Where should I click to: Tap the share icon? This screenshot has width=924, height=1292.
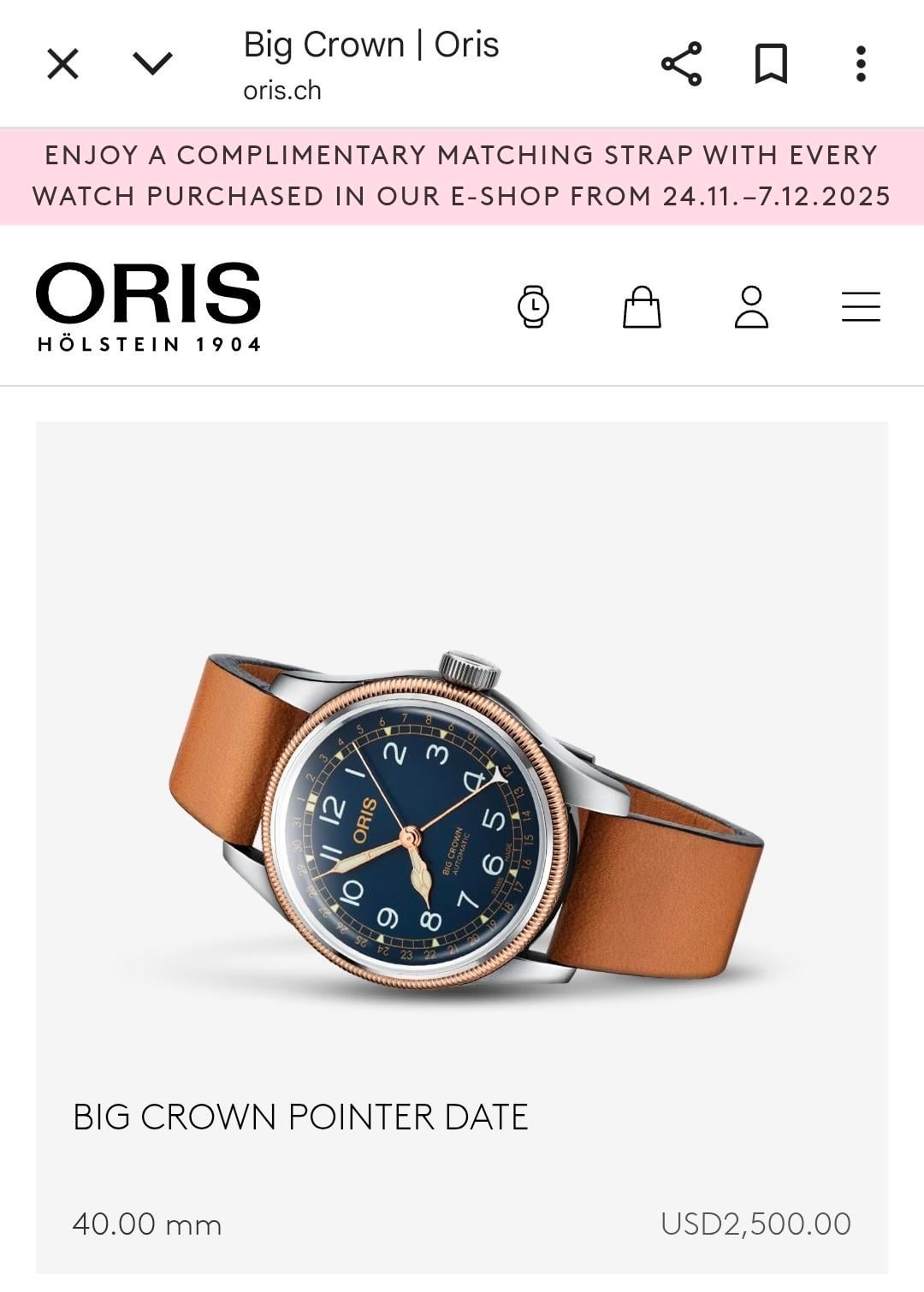(x=681, y=64)
